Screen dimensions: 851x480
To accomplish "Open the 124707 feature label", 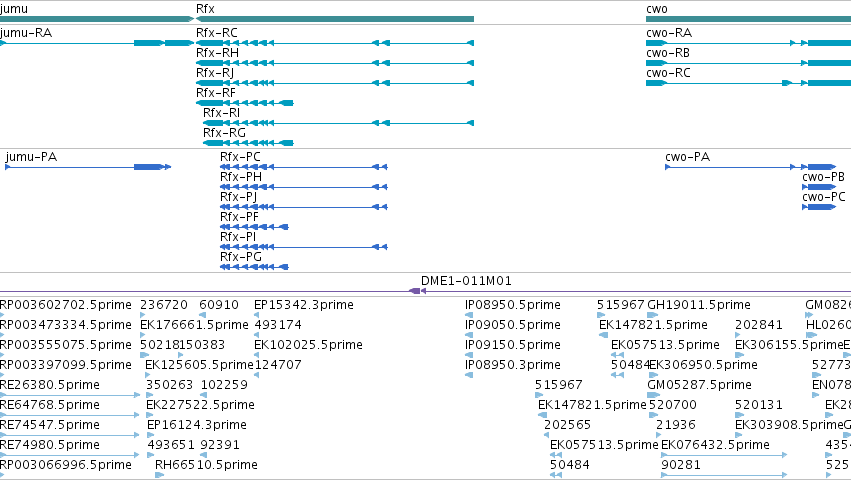I will tap(278, 365).
